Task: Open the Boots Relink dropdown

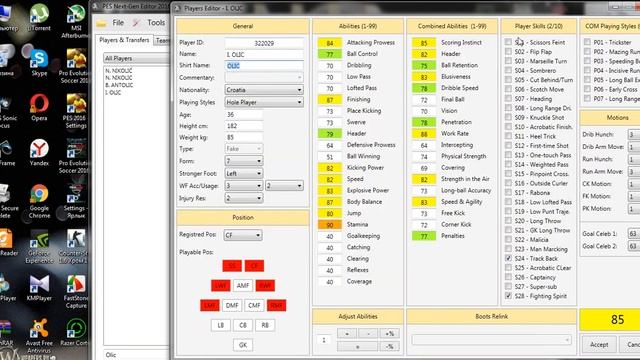Action: (491, 340)
